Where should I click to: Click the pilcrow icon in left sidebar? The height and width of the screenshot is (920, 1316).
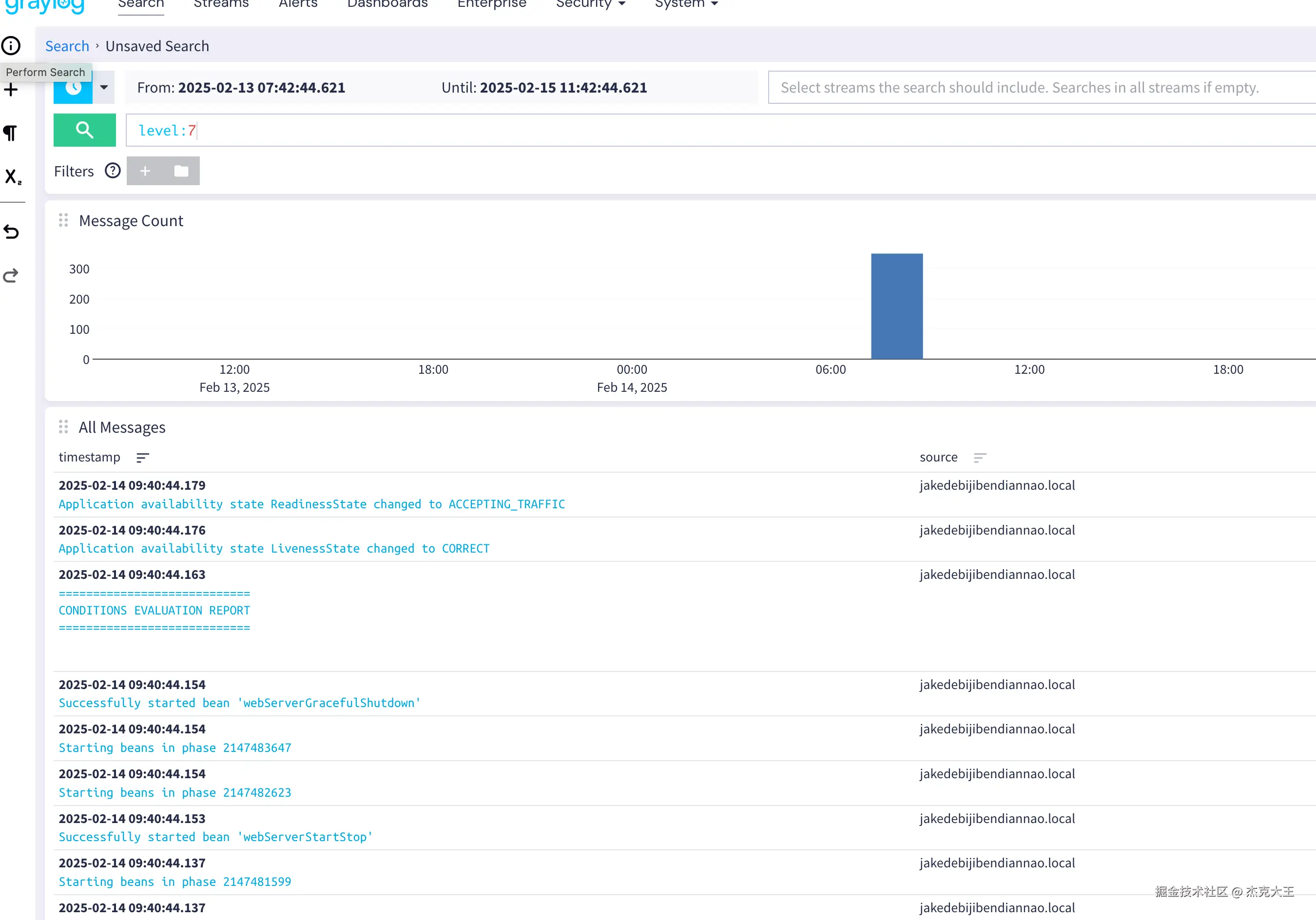[10, 133]
